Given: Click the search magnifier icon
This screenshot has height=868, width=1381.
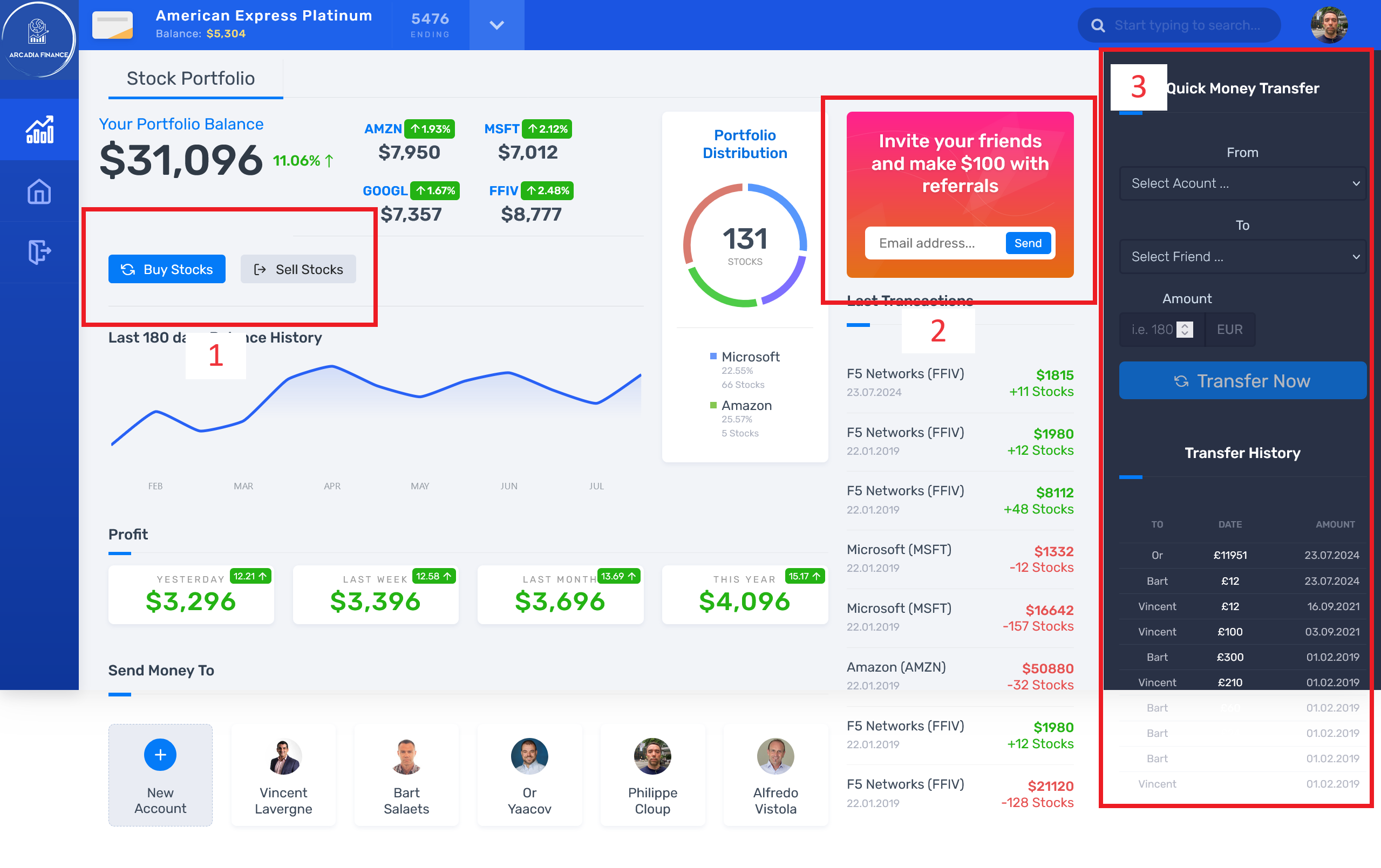Looking at the screenshot, I should pos(1098,25).
